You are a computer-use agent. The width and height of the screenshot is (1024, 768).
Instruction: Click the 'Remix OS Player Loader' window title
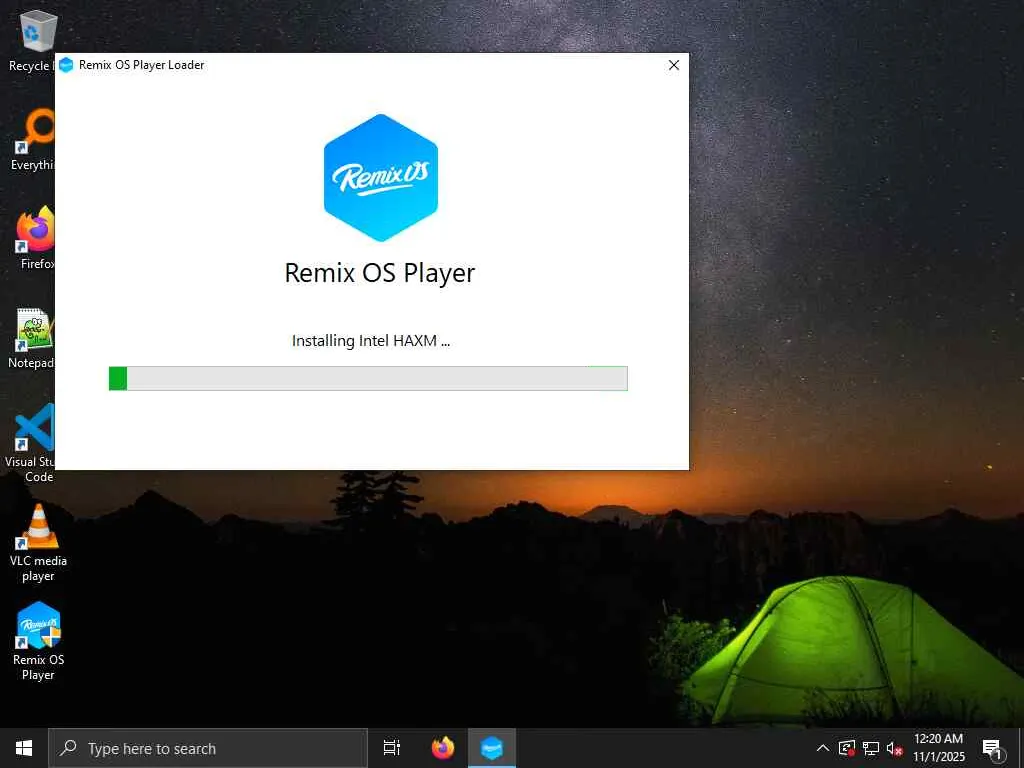point(142,65)
